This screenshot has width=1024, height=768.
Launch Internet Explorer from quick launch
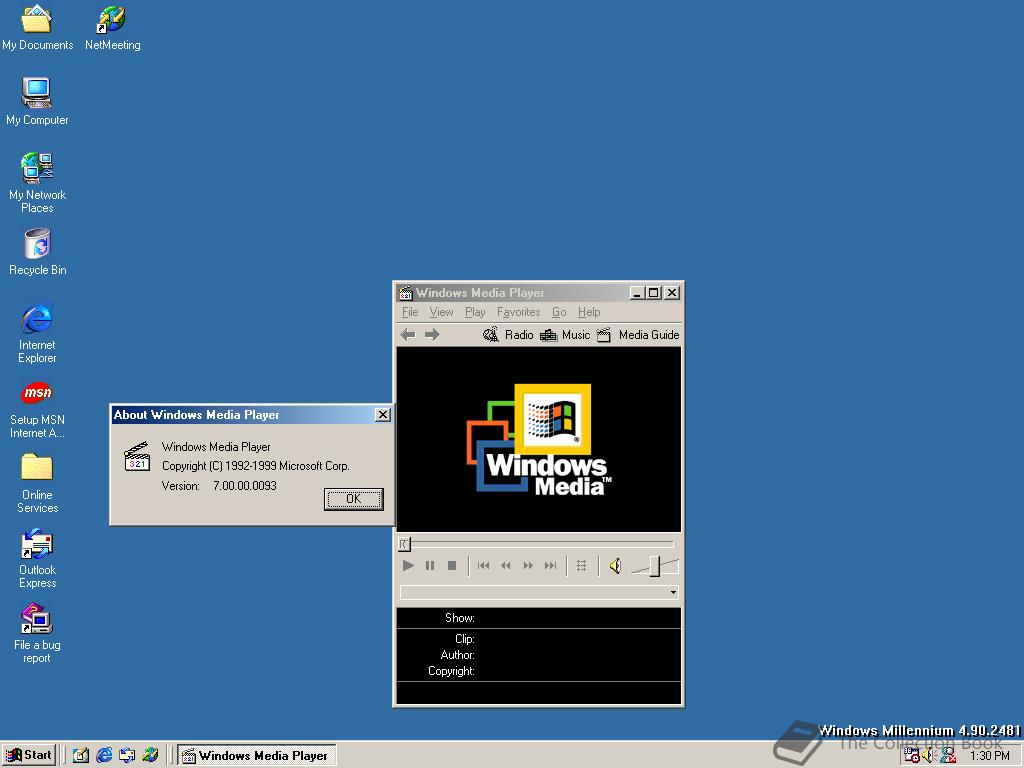tap(104, 756)
